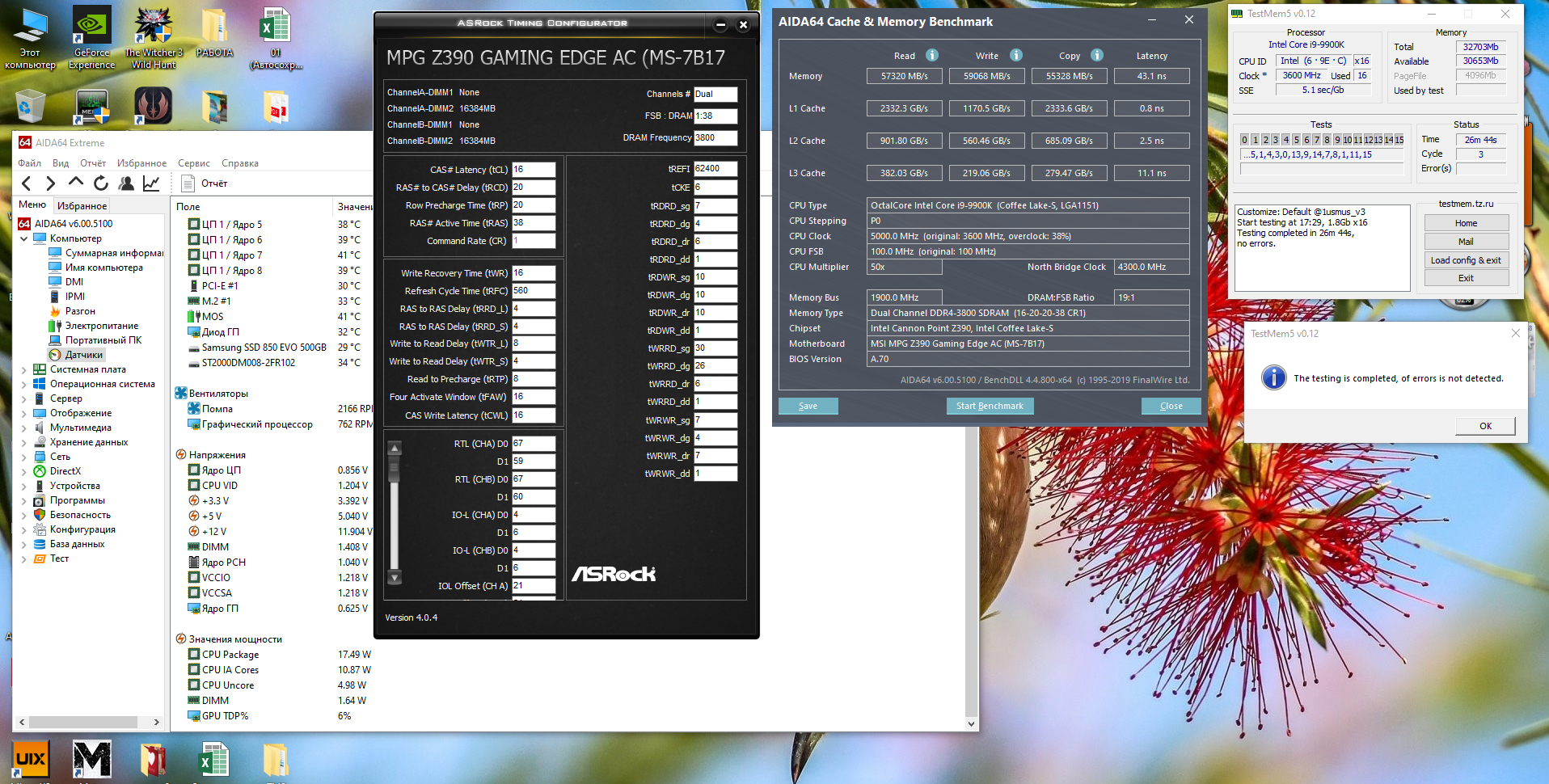Click Load config & exit button
Viewport: 1549px width, 784px height.
1466,260
